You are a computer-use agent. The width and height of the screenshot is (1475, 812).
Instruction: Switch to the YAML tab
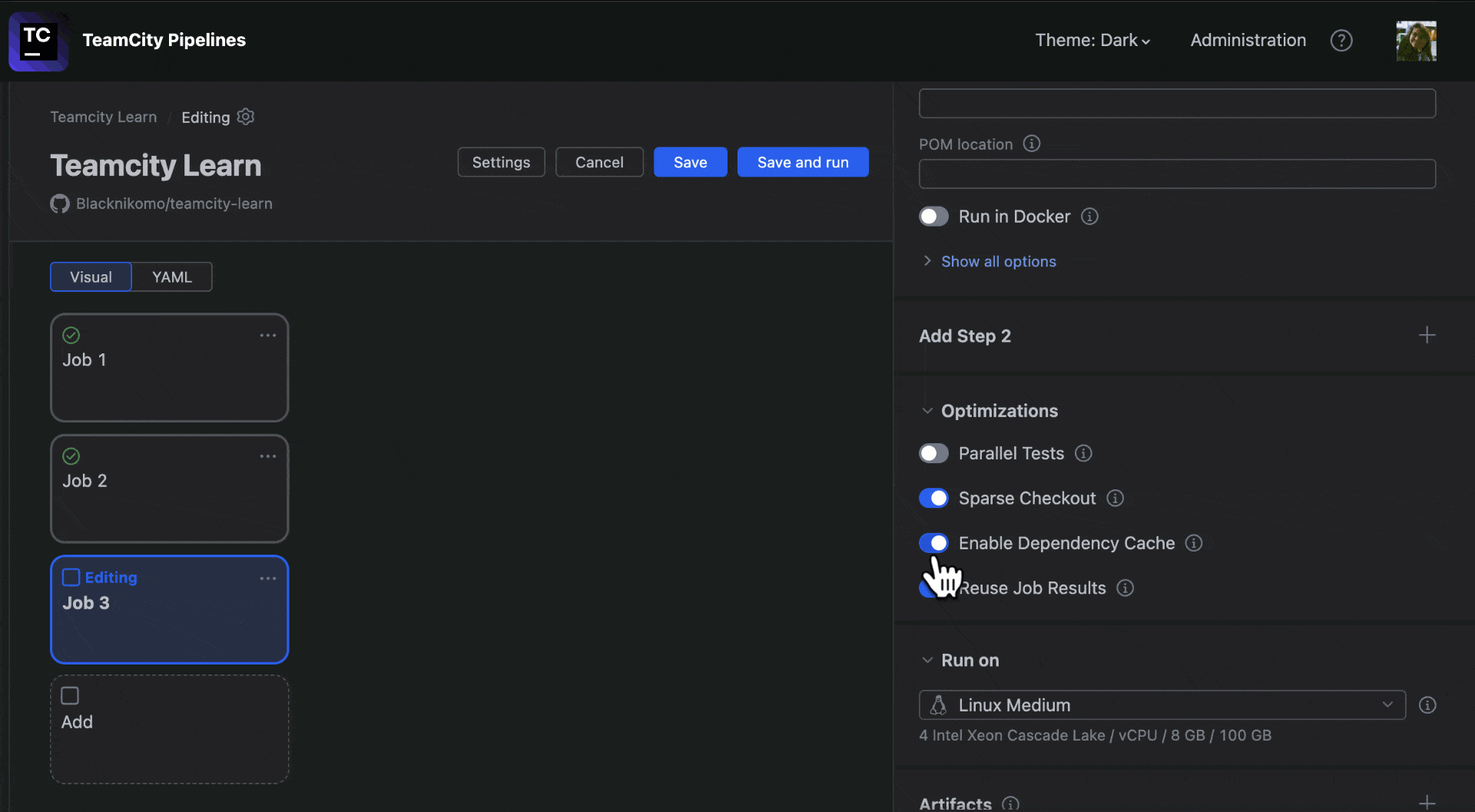[x=171, y=277]
